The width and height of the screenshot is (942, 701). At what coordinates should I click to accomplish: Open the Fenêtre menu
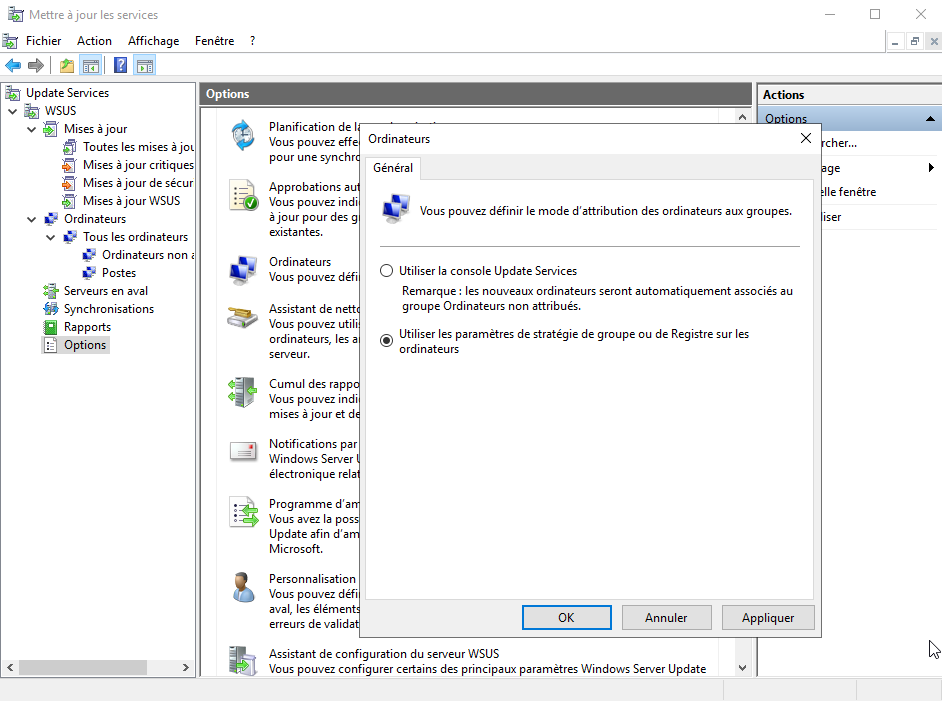click(214, 41)
